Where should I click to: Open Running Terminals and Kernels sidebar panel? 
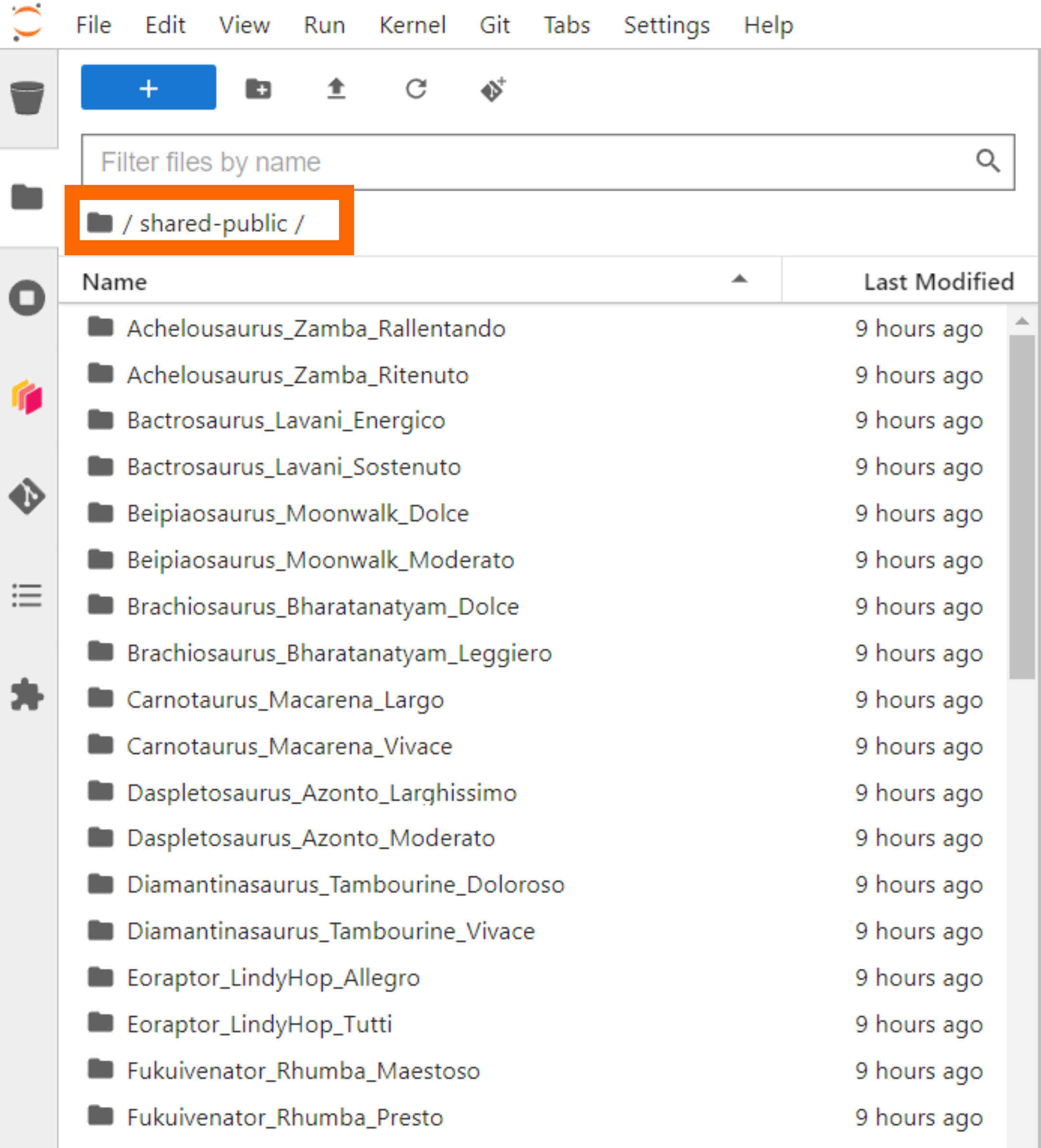coord(27,298)
